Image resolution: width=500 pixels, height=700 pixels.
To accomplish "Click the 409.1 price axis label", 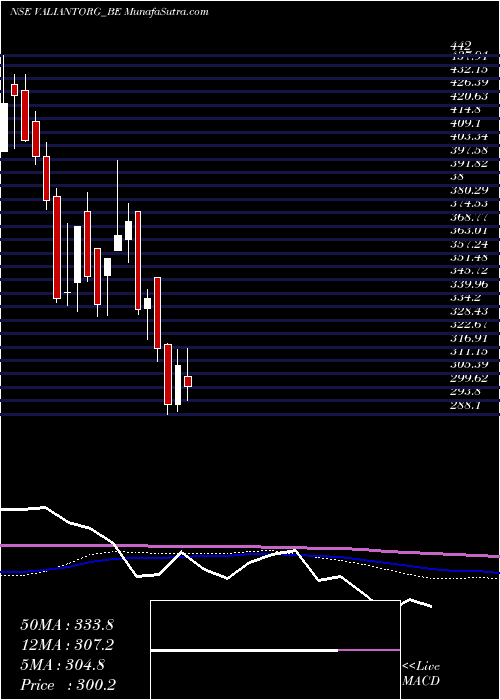I will [x=466, y=123].
